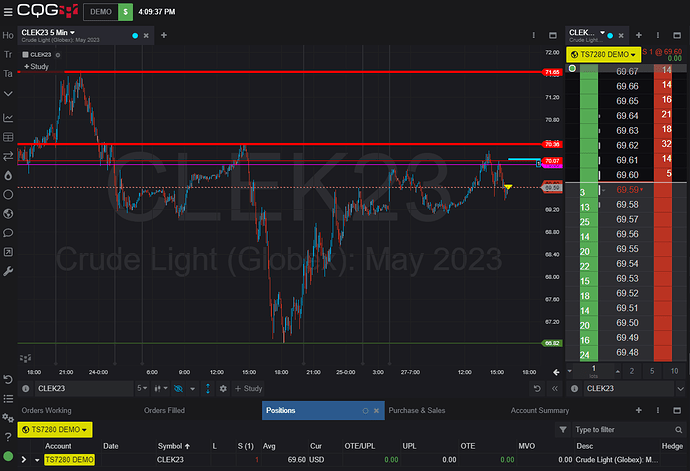Click the white left arrow on time axis
The height and width of the screenshot is (471, 690).
click(556, 372)
